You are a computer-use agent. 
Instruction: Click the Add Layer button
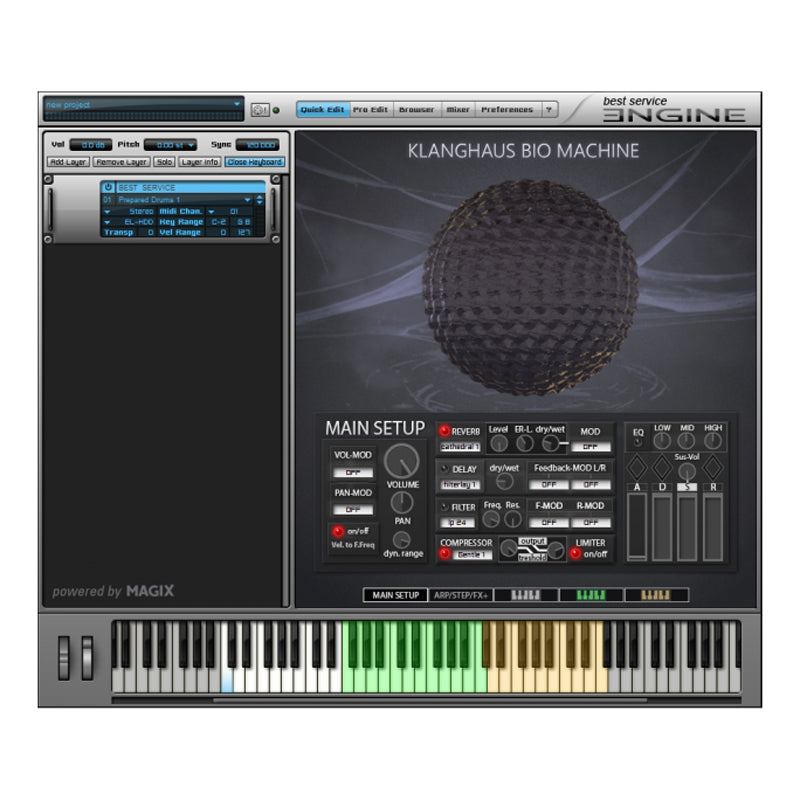pos(68,160)
